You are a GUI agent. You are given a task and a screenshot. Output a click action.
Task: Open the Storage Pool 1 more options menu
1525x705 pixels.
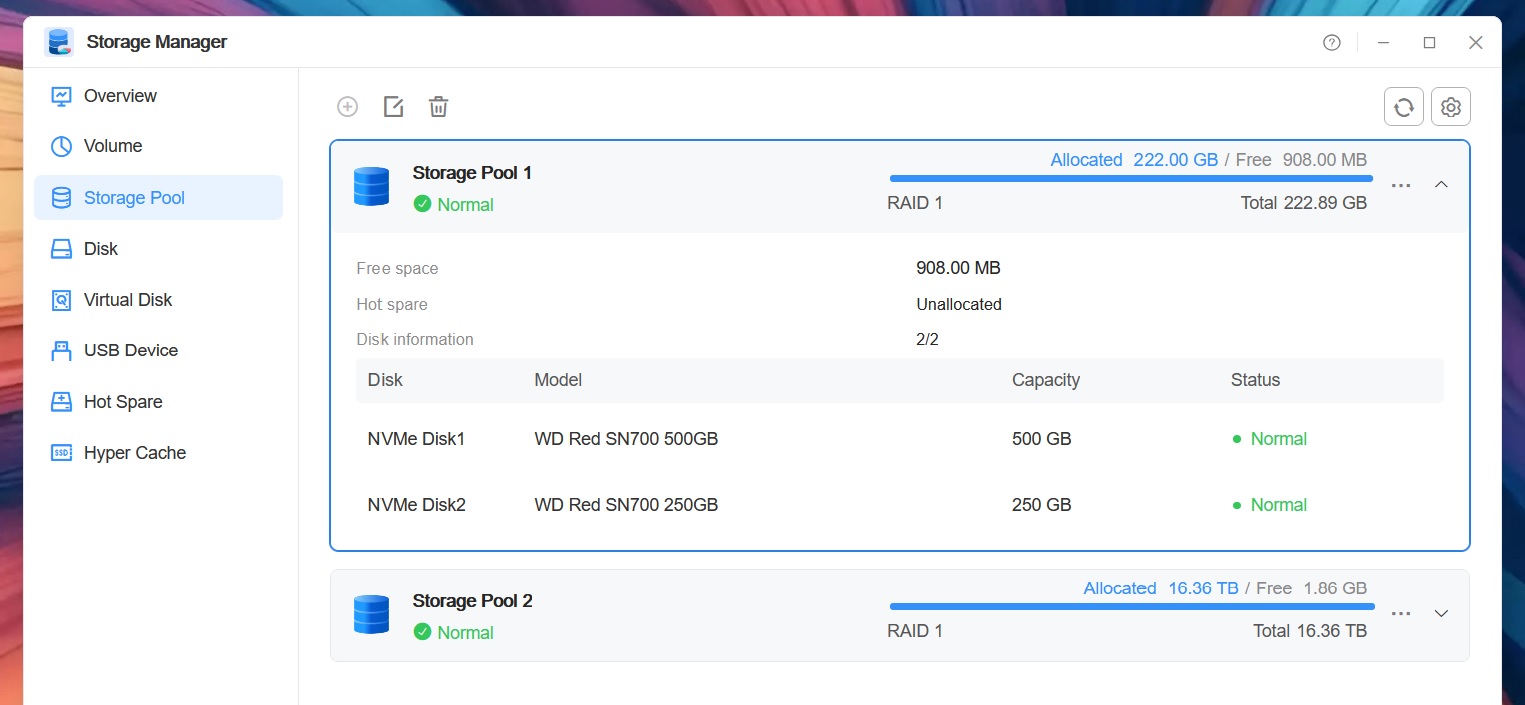[1401, 185]
